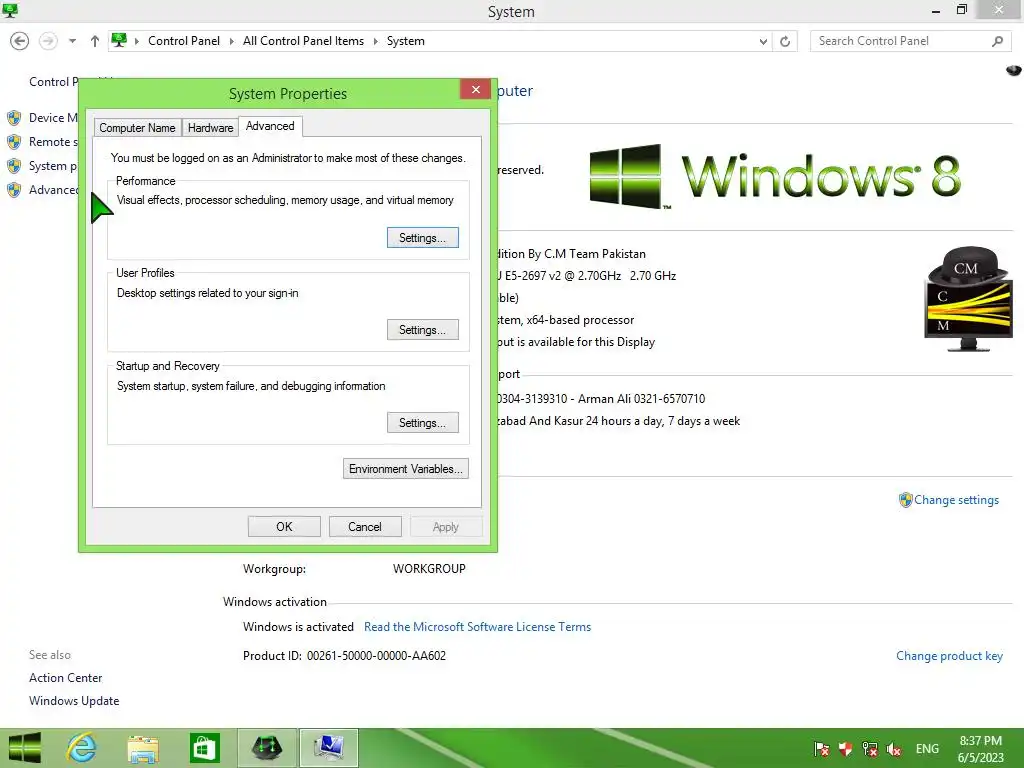Go back with the Back arrow

pos(20,41)
